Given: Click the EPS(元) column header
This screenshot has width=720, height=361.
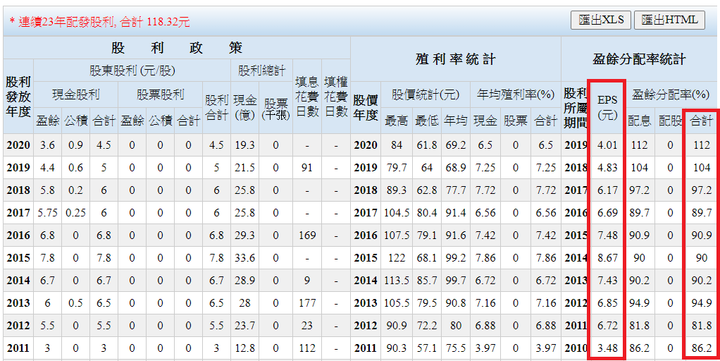Looking at the screenshot, I should pyautogui.click(x=607, y=107).
